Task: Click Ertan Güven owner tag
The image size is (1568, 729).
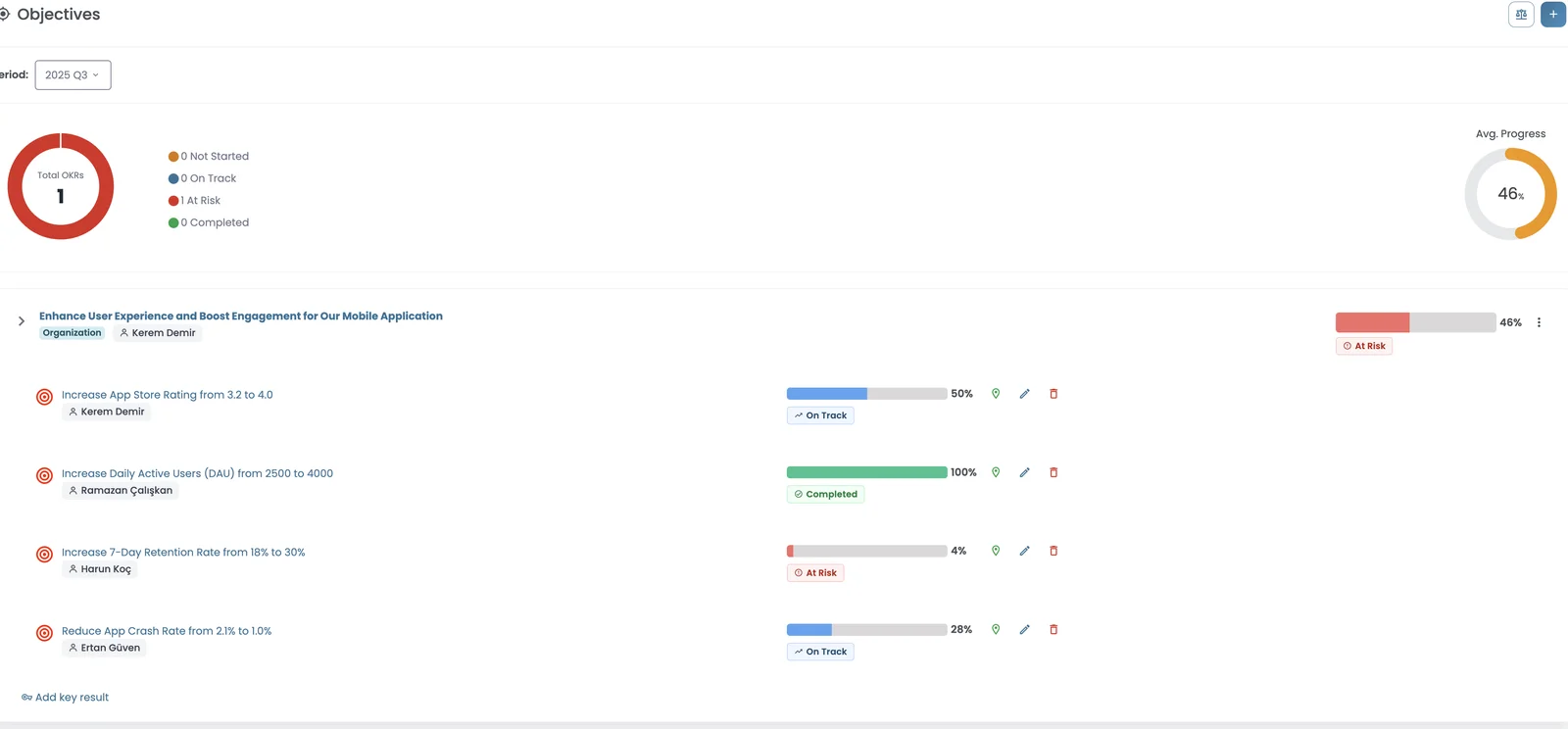Action: click(104, 648)
